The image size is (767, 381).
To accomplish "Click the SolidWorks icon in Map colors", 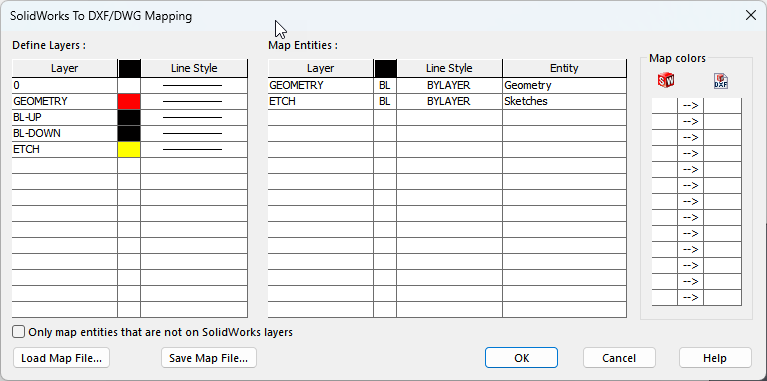I will coord(666,80).
